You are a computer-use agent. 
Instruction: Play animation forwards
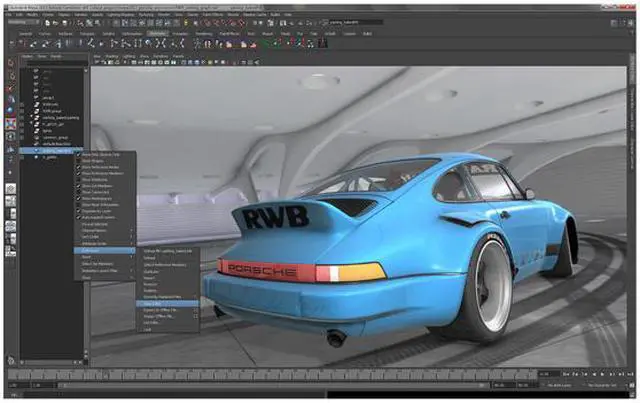tap(602, 374)
